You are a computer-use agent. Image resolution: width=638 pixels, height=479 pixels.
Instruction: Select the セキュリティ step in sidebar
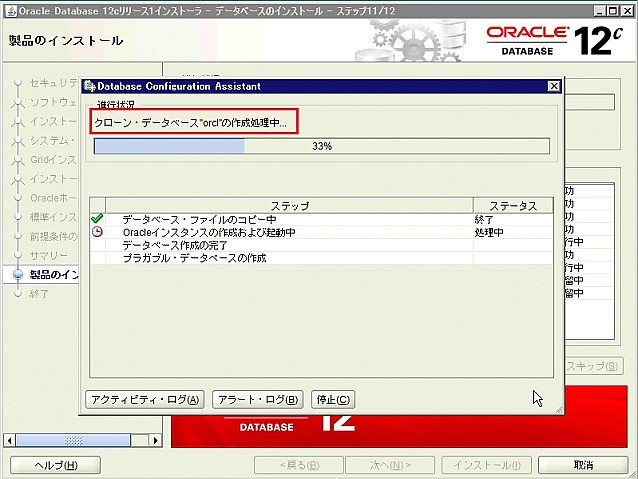click(53, 83)
